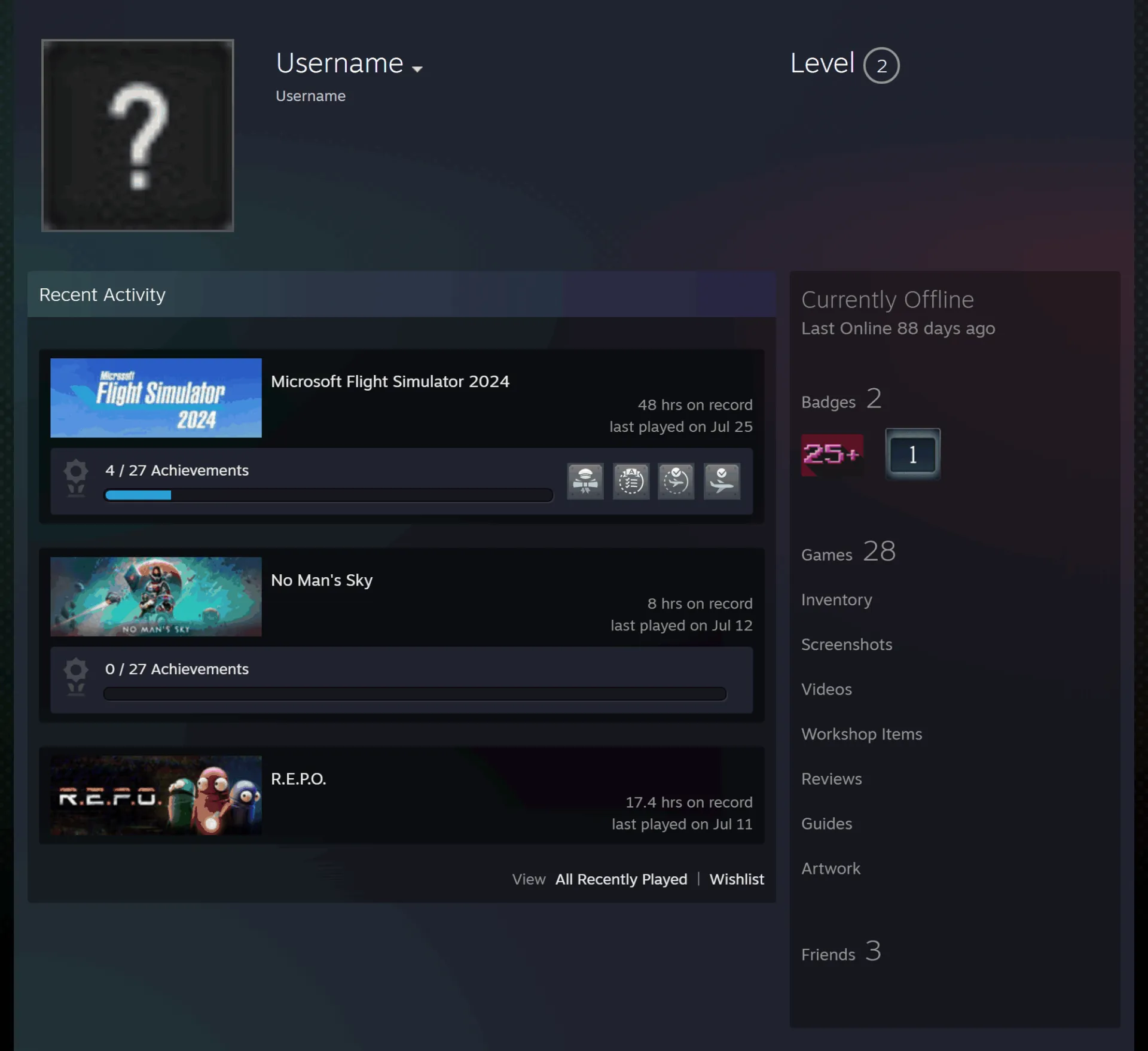
Task: Click 'Last Online 88 days ago' text
Action: (x=898, y=328)
